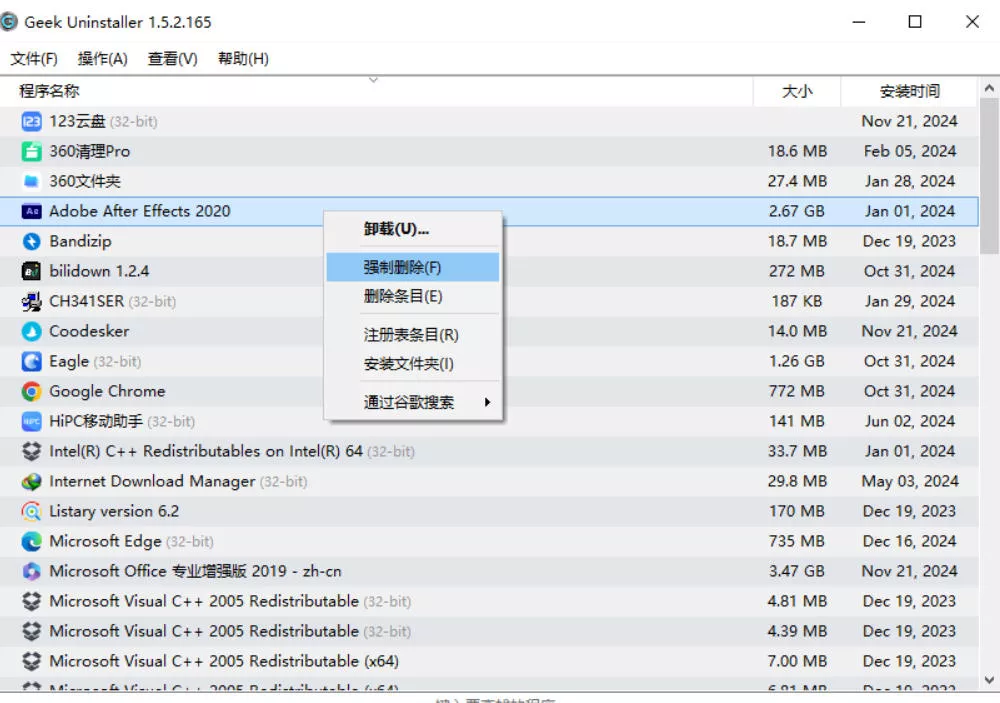Click icon of Visual C++ 2005 Redistributable (x64) 7.00 MB
The width and height of the screenshot is (1000, 703).
31,661
